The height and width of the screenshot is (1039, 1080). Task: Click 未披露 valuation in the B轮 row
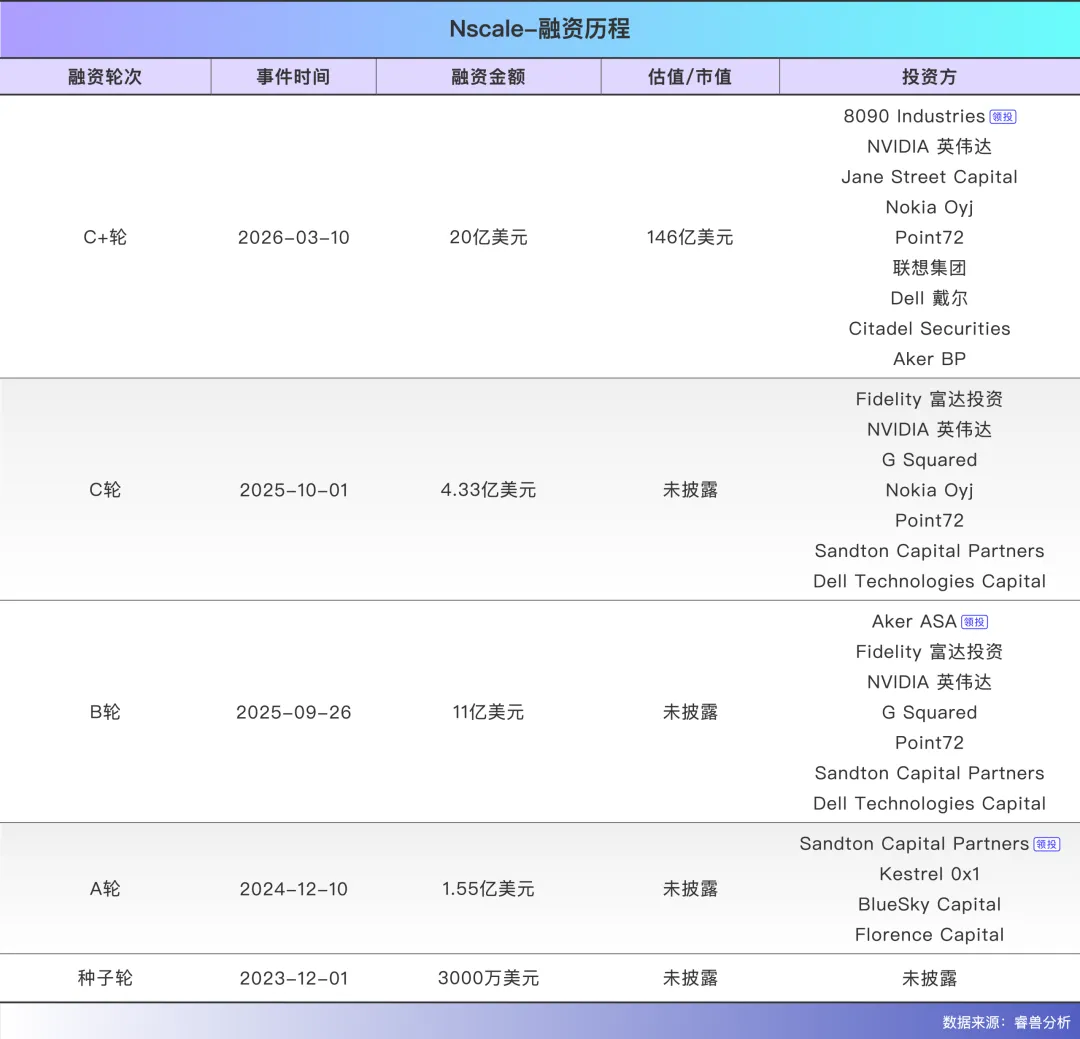(689, 712)
